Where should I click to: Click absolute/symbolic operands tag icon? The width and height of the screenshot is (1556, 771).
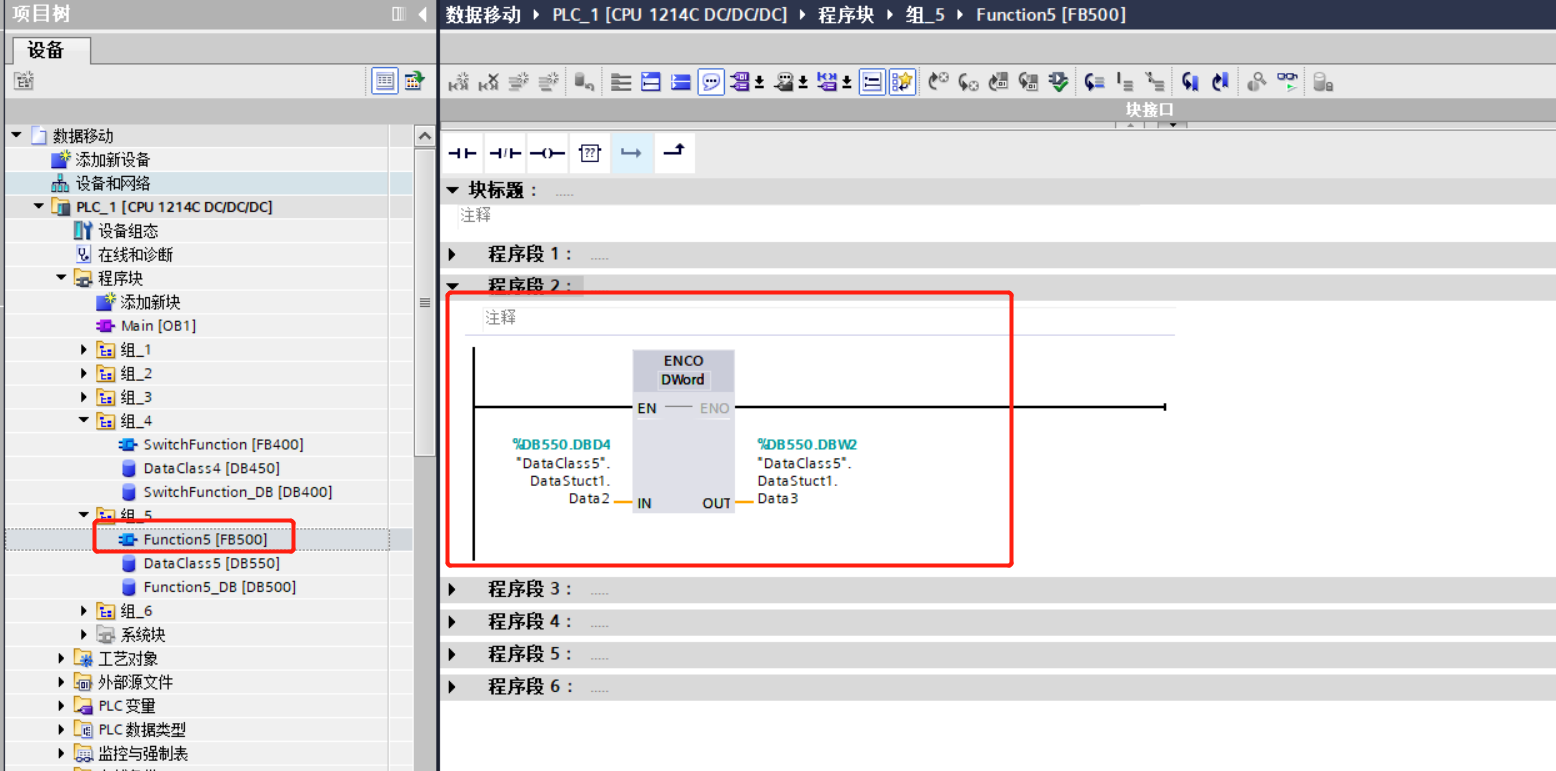(x=740, y=82)
